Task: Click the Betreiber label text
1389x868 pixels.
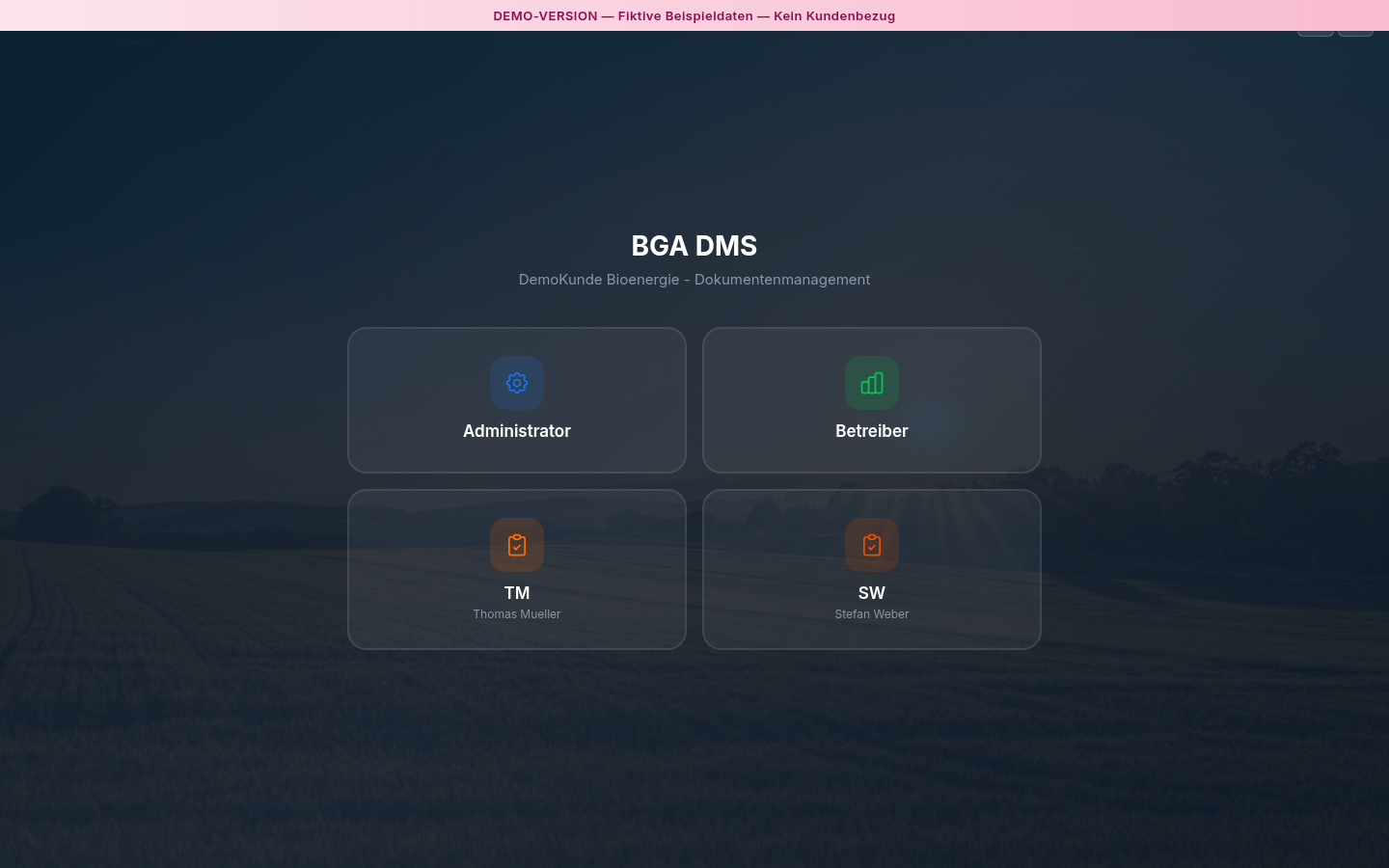Action: [871, 431]
